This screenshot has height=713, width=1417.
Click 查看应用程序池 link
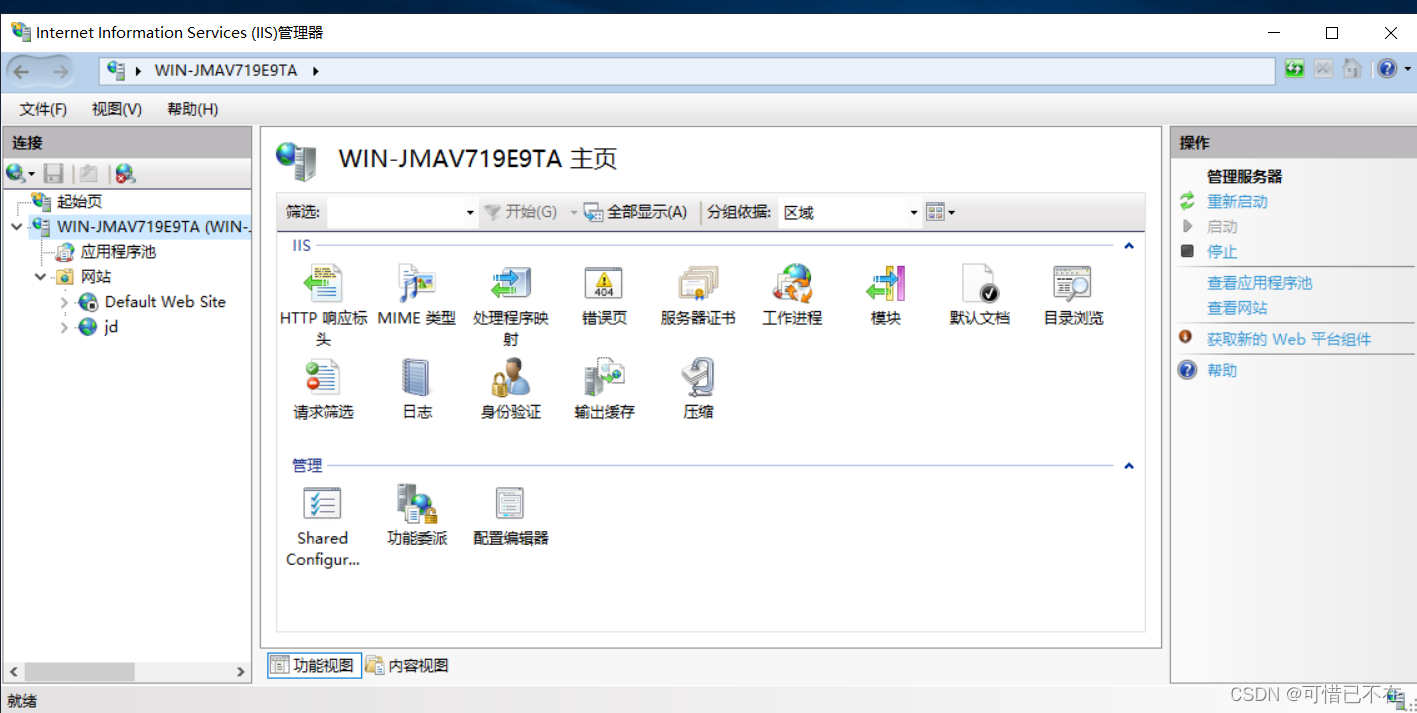(1259, 283)
